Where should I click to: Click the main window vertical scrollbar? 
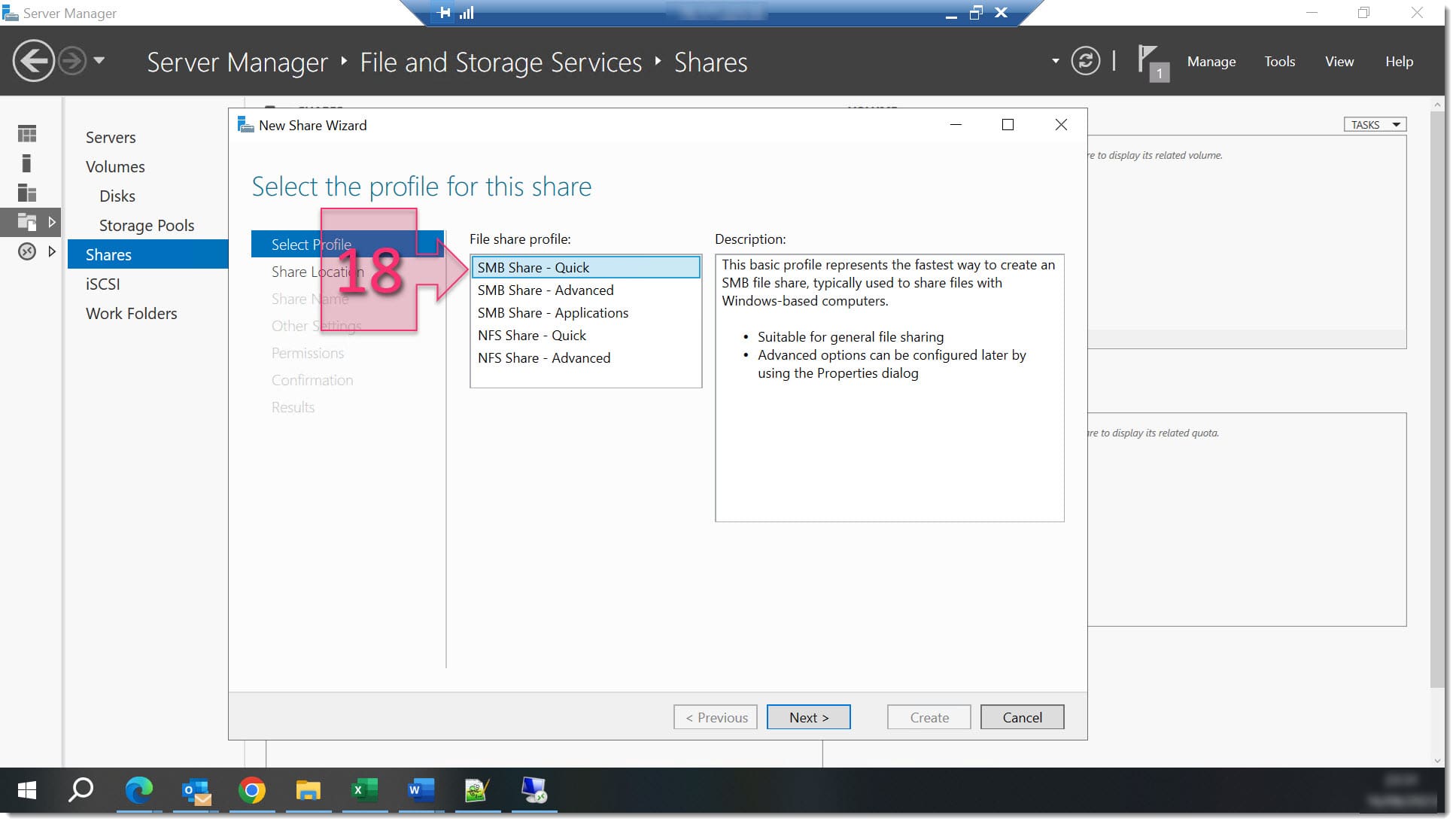(x=1438, y=399)
